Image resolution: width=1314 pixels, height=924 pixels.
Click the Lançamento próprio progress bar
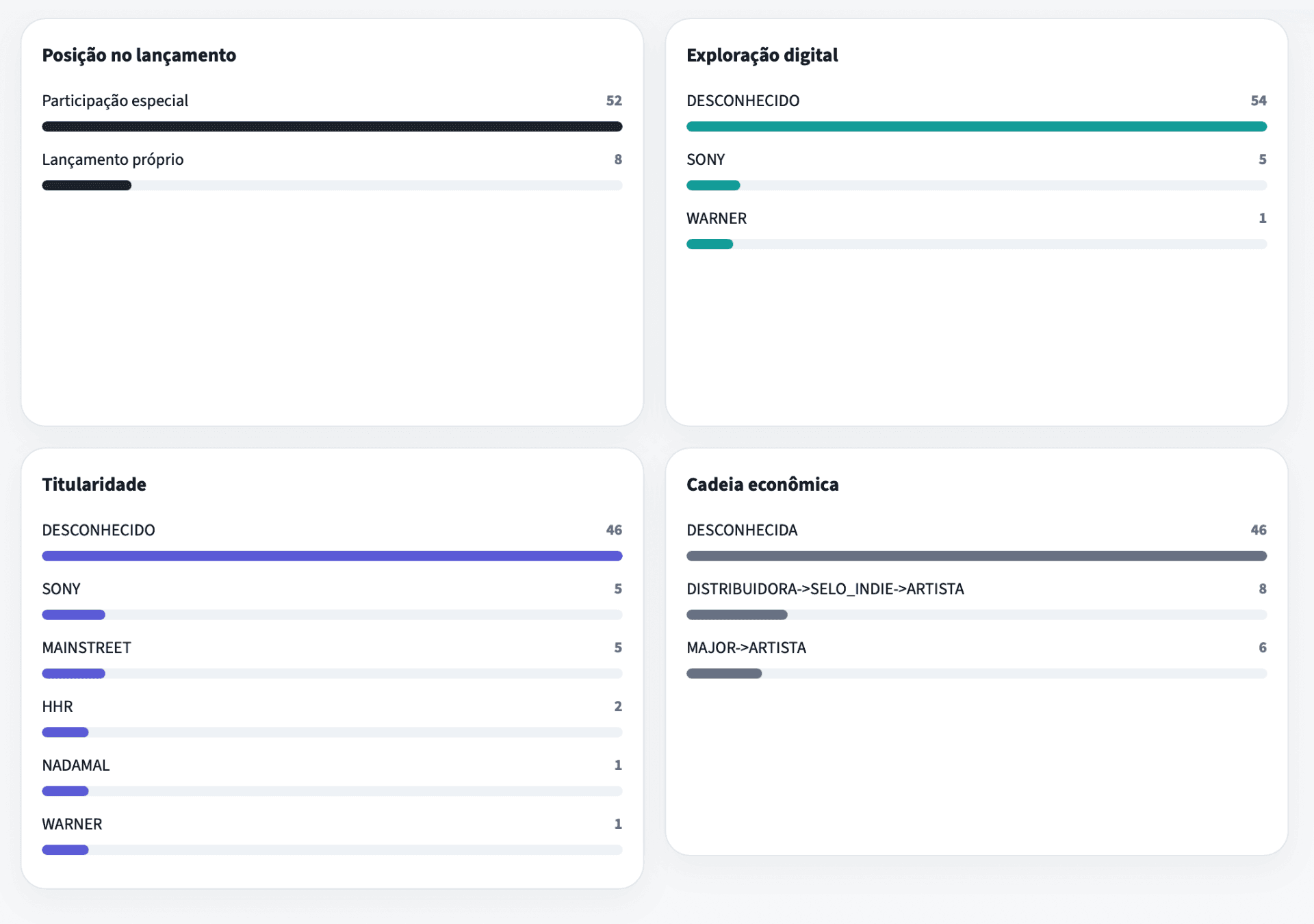click(x=332, y=185)
